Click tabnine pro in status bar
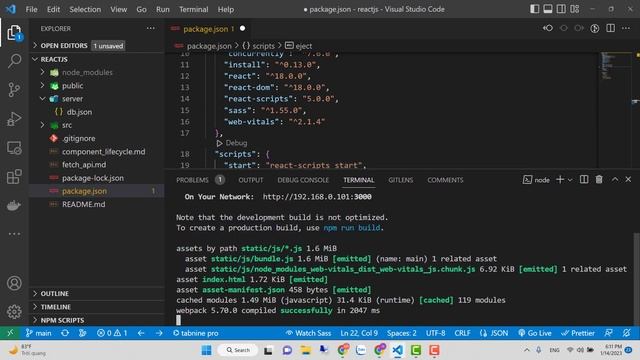The height and width of the screenshot is (360, 640). coord(196,333)
